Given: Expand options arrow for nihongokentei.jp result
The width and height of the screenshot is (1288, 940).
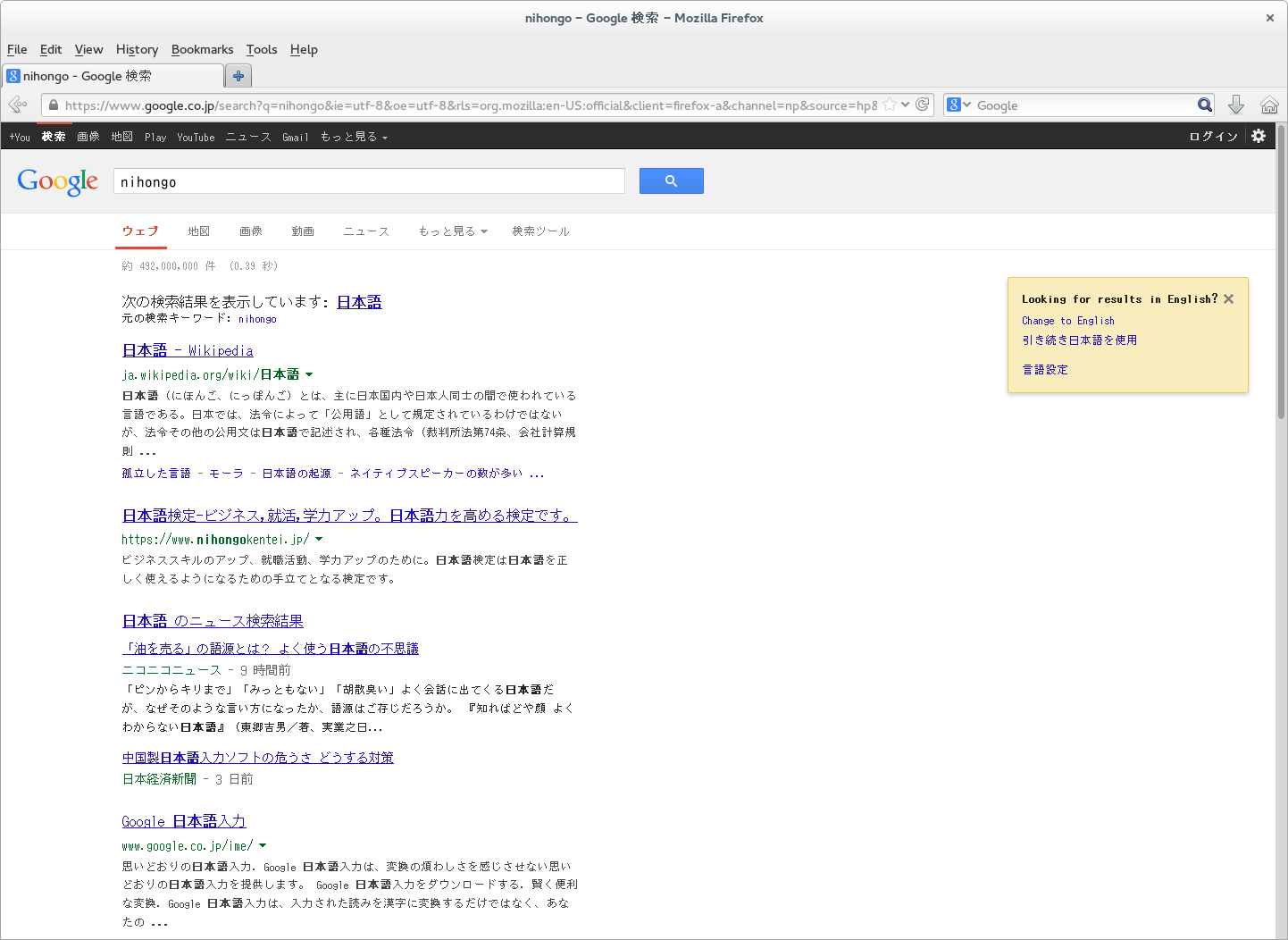Looking at the screenshot, I should tap(319, 539).
